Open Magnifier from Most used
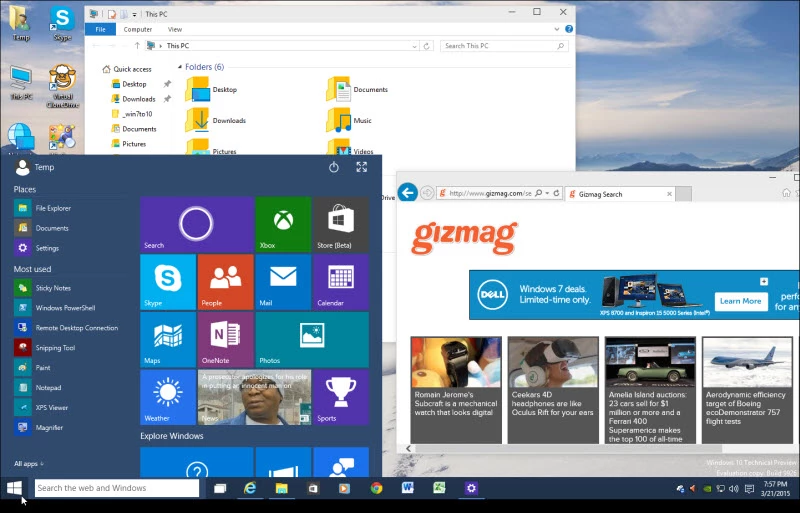Viewport: 800px width, 513px height. point(39,427)
